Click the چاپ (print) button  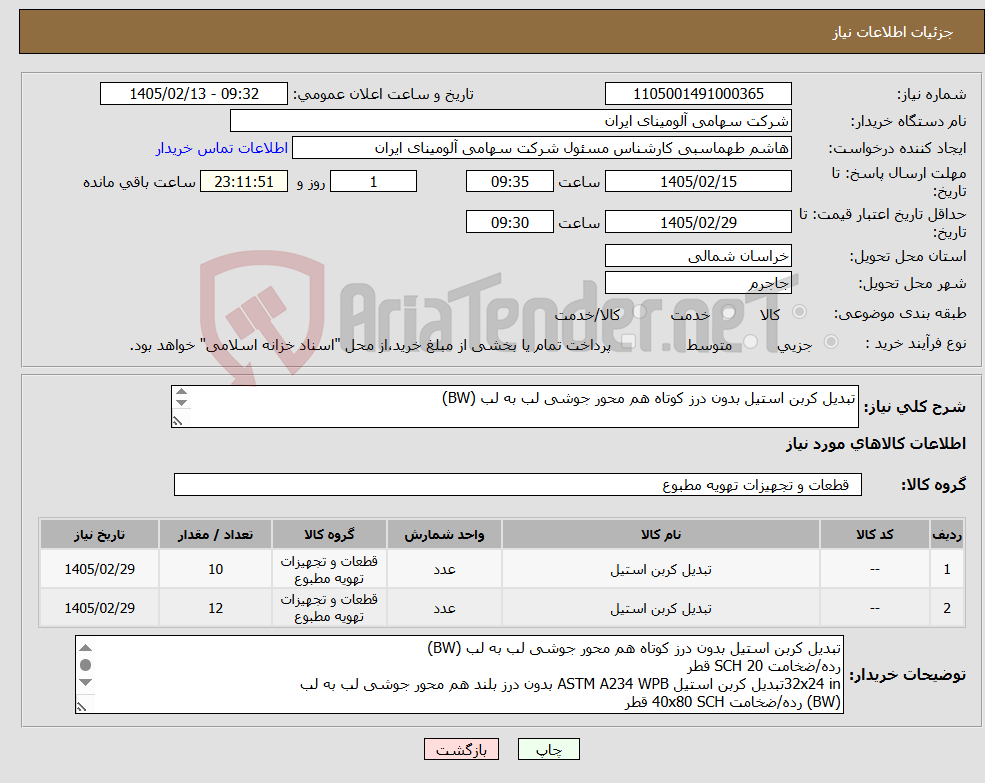(548, 749)
